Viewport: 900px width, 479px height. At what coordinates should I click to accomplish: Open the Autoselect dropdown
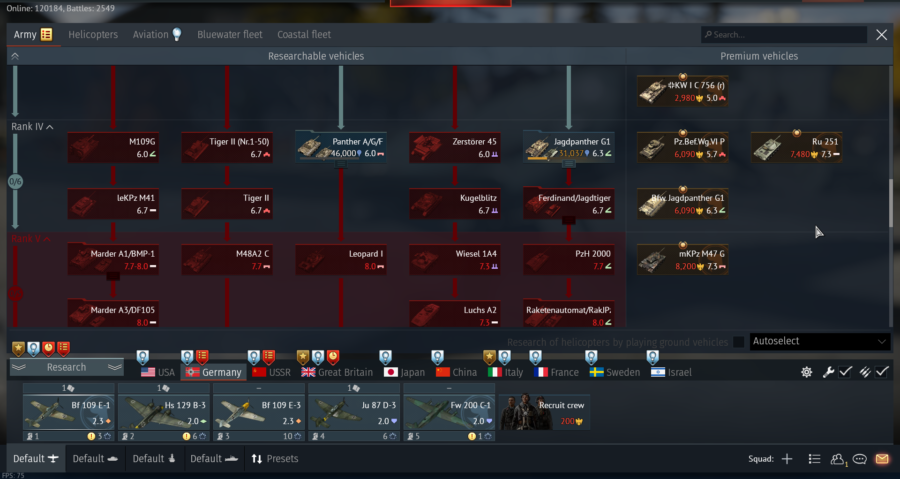coord(818,342)
